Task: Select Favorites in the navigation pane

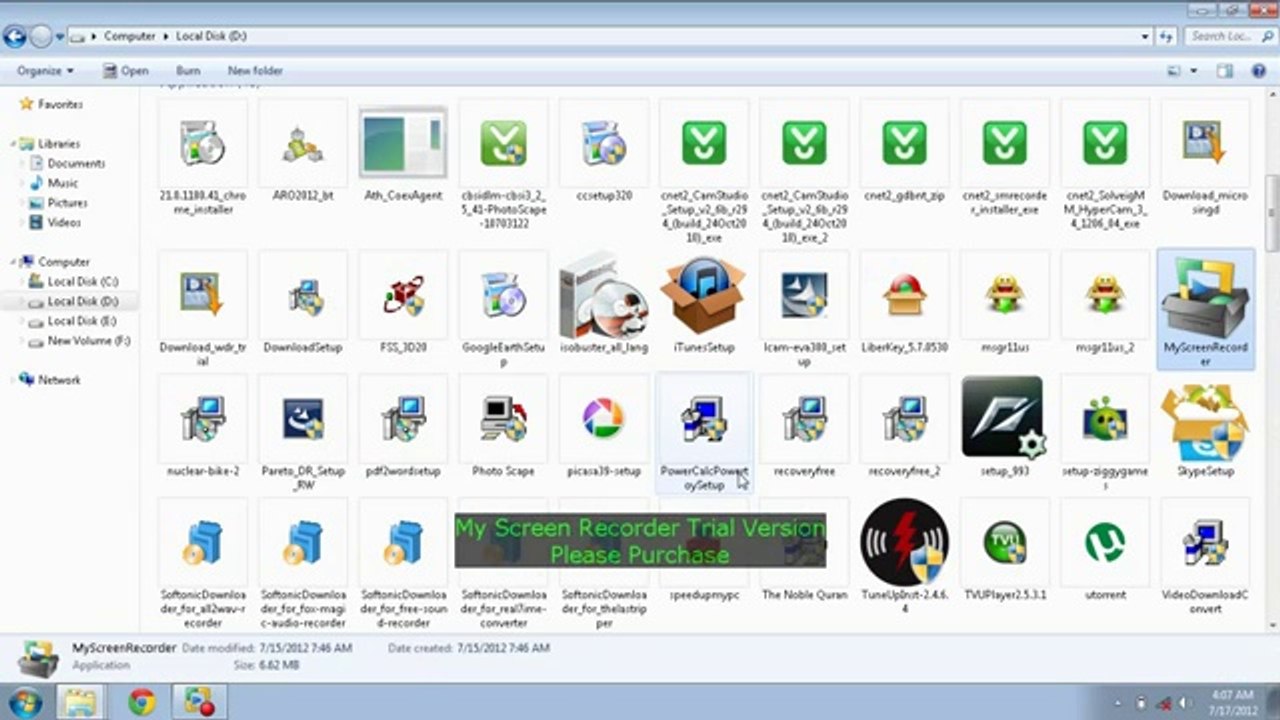Action: 60,104
